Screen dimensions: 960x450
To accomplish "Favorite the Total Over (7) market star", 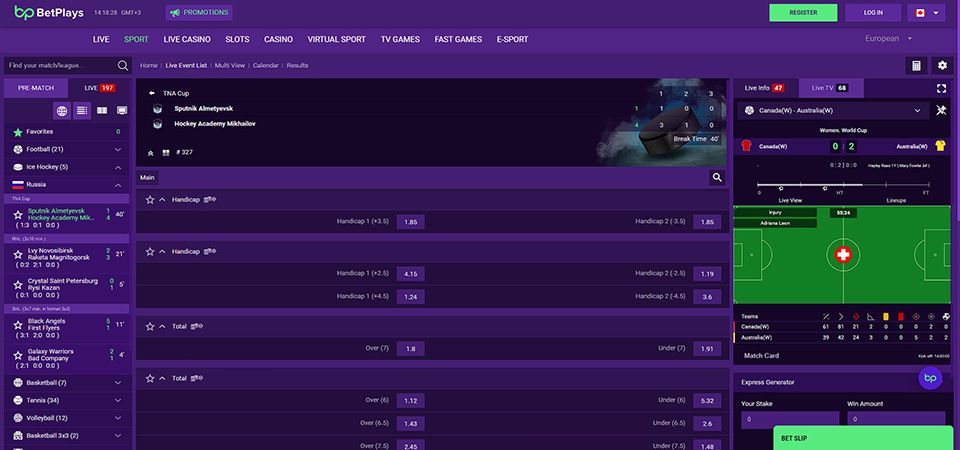I will tap(150, 326).
